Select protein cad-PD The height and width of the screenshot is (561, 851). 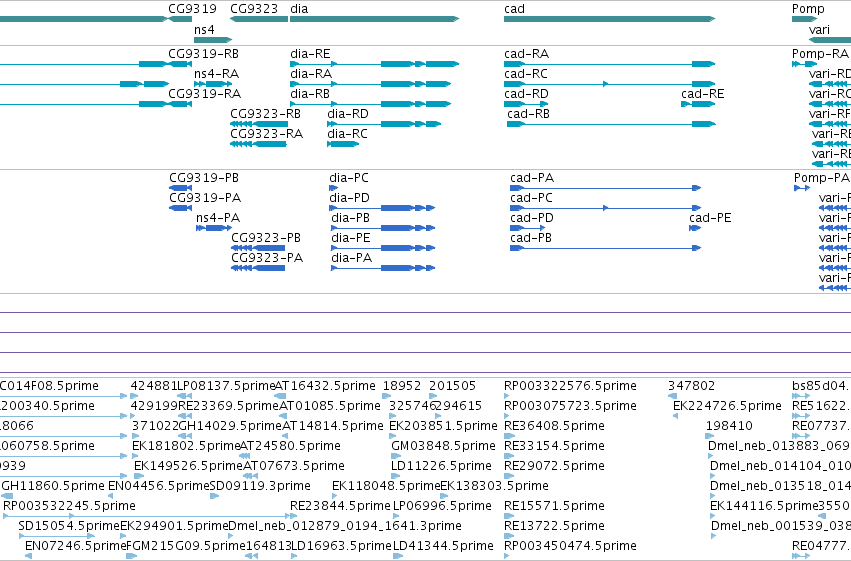532,218
